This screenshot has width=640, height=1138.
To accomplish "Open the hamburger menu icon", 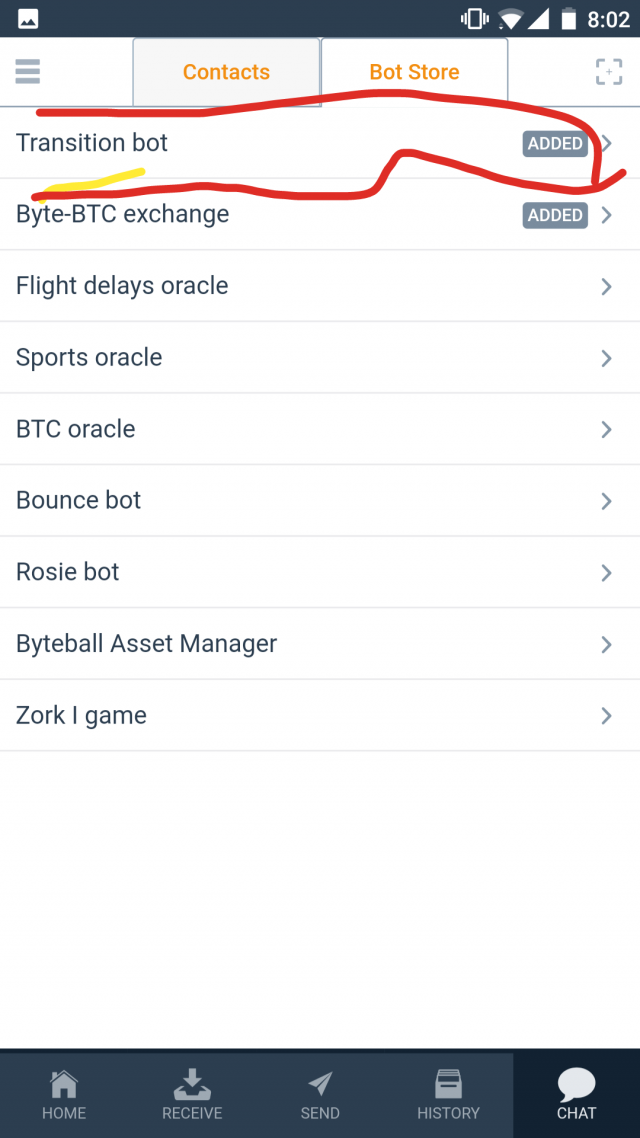I will coord(28,71).
